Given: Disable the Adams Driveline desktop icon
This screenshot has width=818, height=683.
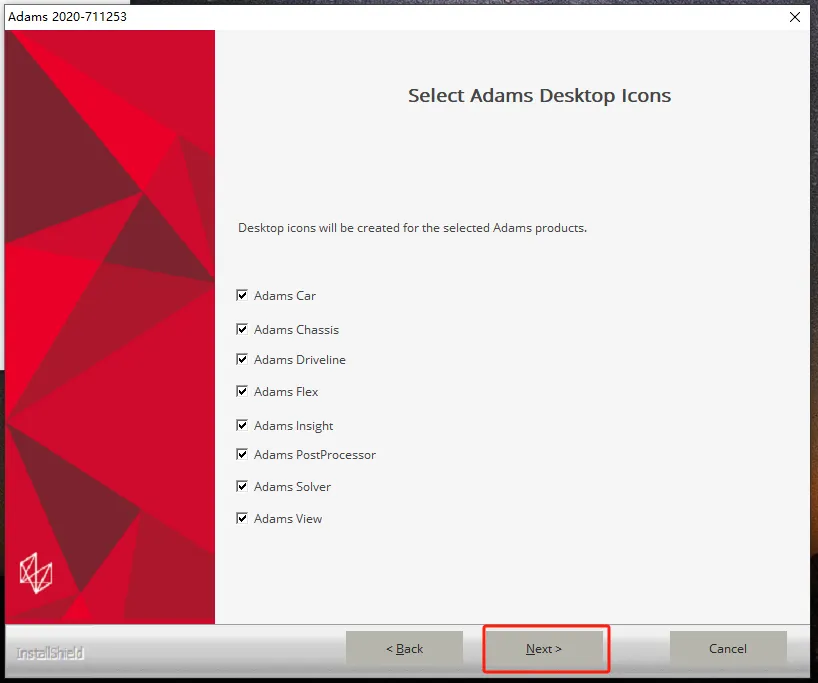Looking at the screenshot, I should (x=242, y=360).
